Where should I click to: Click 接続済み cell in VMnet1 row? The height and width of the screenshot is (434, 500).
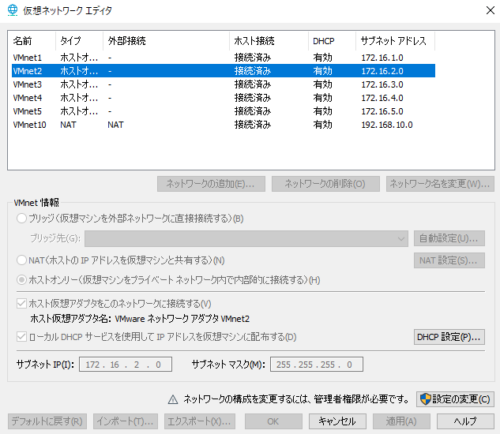(253, 58)
